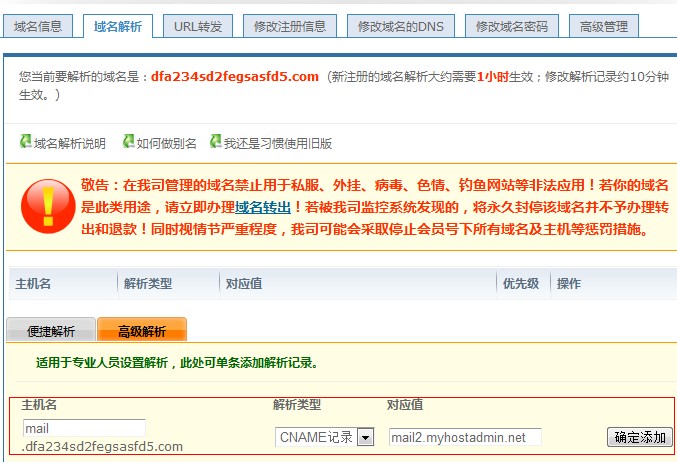Click the 对应值 field with mail2.myhostadmin.net
Screen dimensions: 677x462
point(464,437)
